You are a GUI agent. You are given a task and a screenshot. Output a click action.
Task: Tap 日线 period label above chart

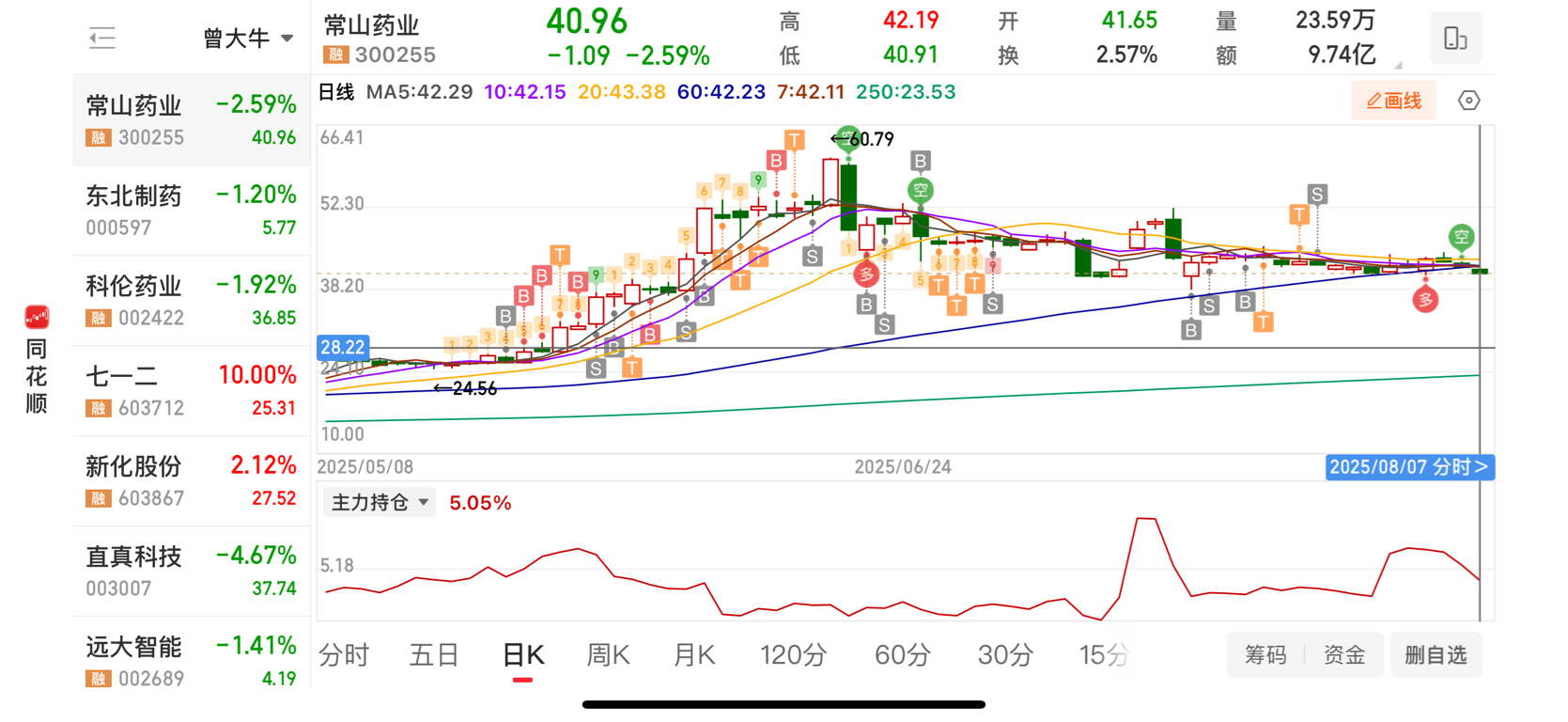point(336,92)
